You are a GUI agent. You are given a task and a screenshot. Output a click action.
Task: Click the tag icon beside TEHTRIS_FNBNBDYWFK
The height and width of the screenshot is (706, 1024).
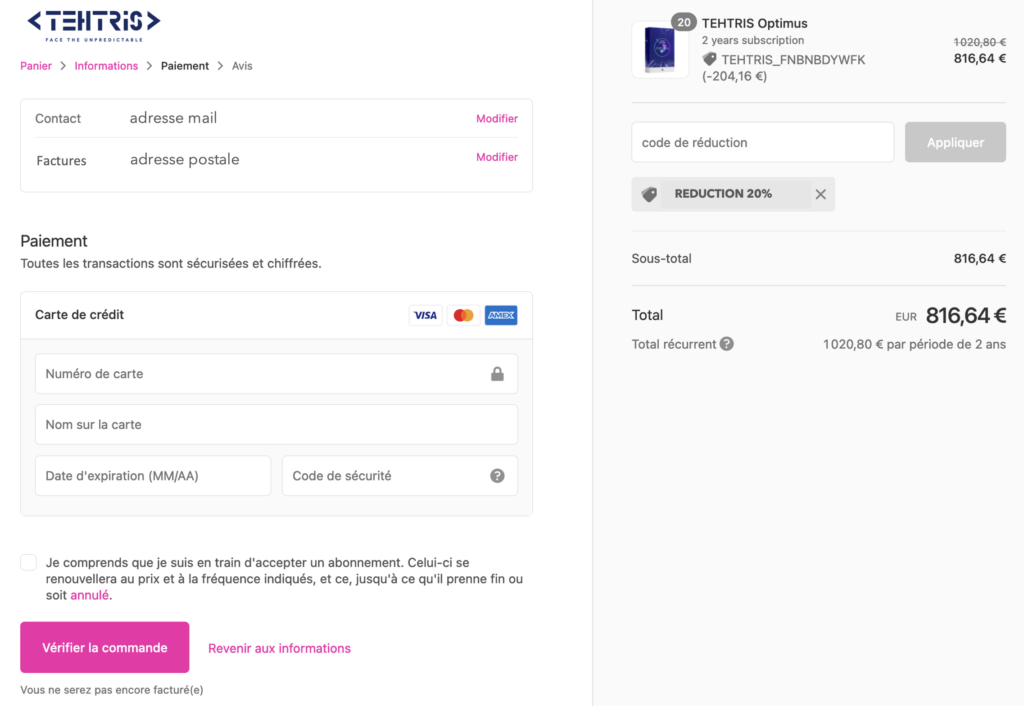pyautogui.click(x=709, y=59)
